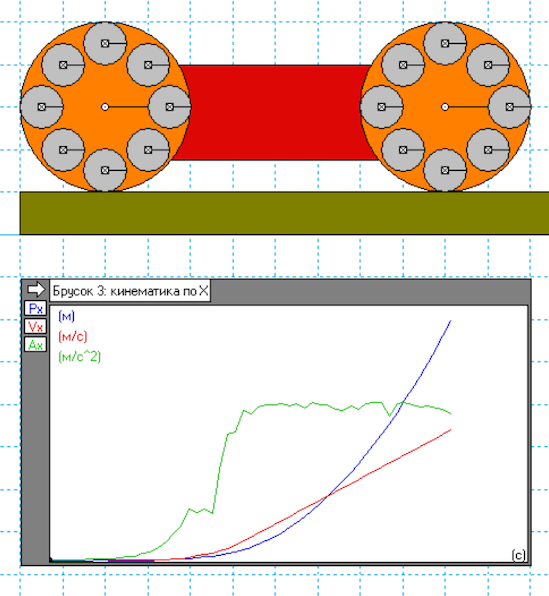Select leftmost gray disc on left wheel
Screen dimensions: 549x596
pos(41,107)
